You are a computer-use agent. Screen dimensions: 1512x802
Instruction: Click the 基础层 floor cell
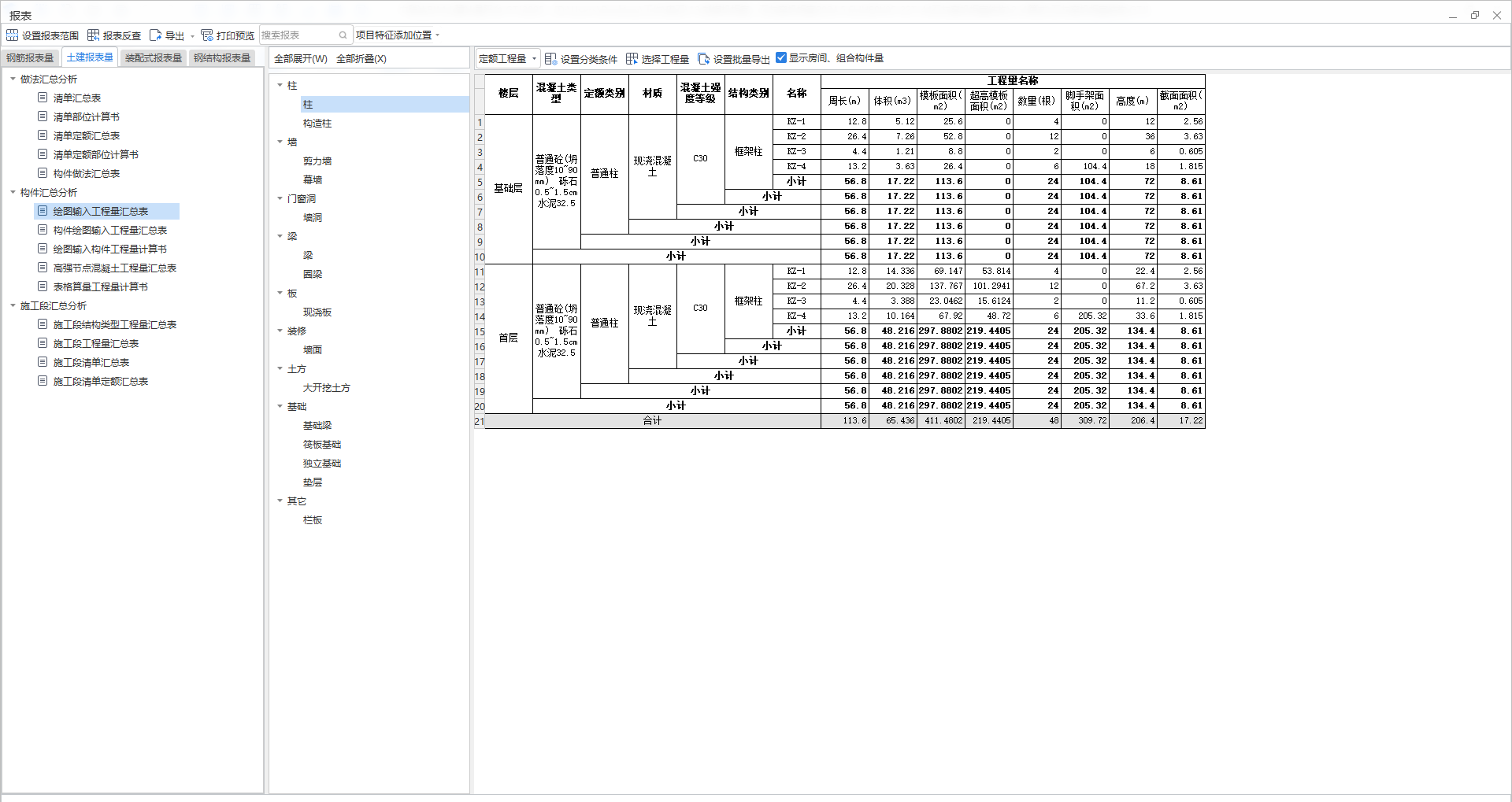(x=509, y=189)
